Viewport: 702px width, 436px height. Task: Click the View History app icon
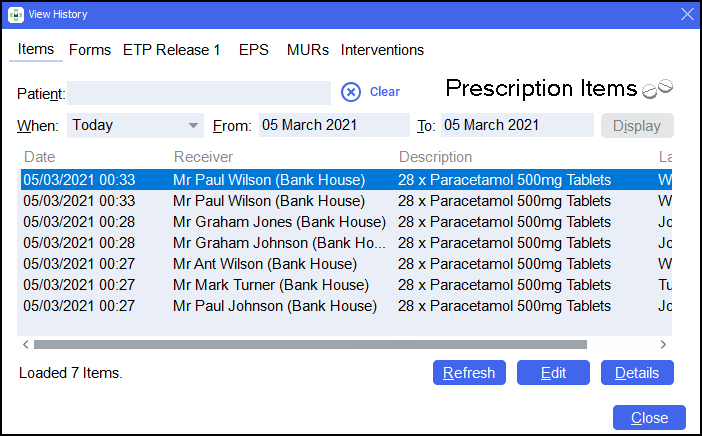[x=15, y=14]
